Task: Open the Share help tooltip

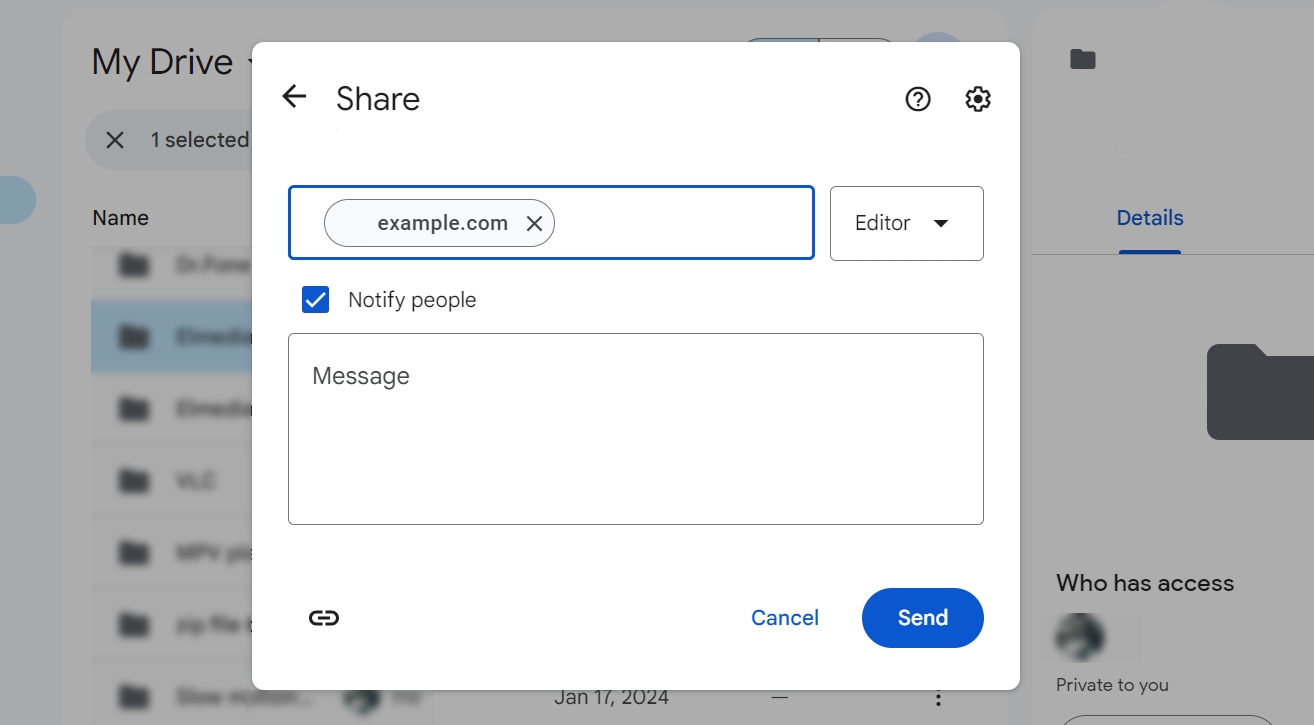Action: (x=917, y=99)
